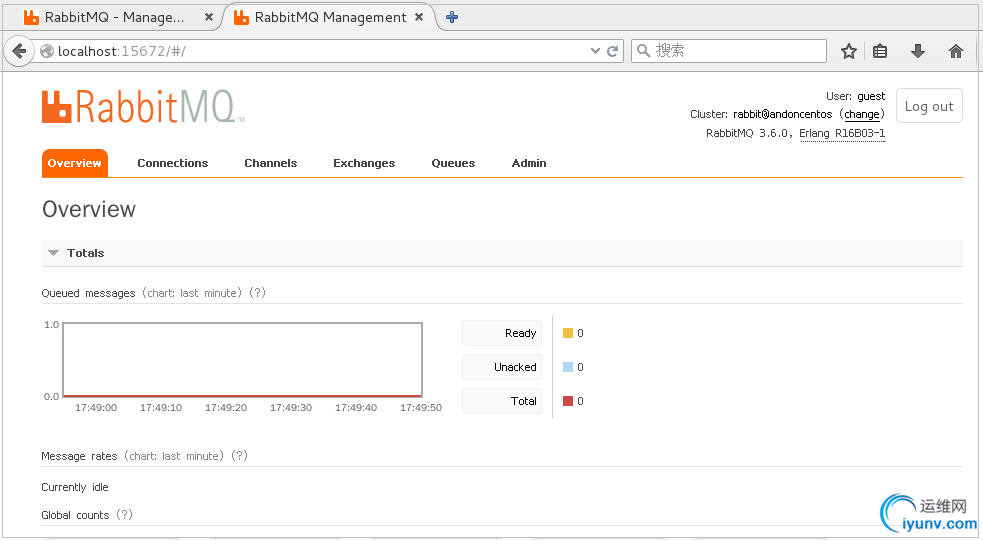The width and height of the screenshot is (983, 540).
Task: Open the Overview tab
Action: pyautogui.click(x=75, y=163)
